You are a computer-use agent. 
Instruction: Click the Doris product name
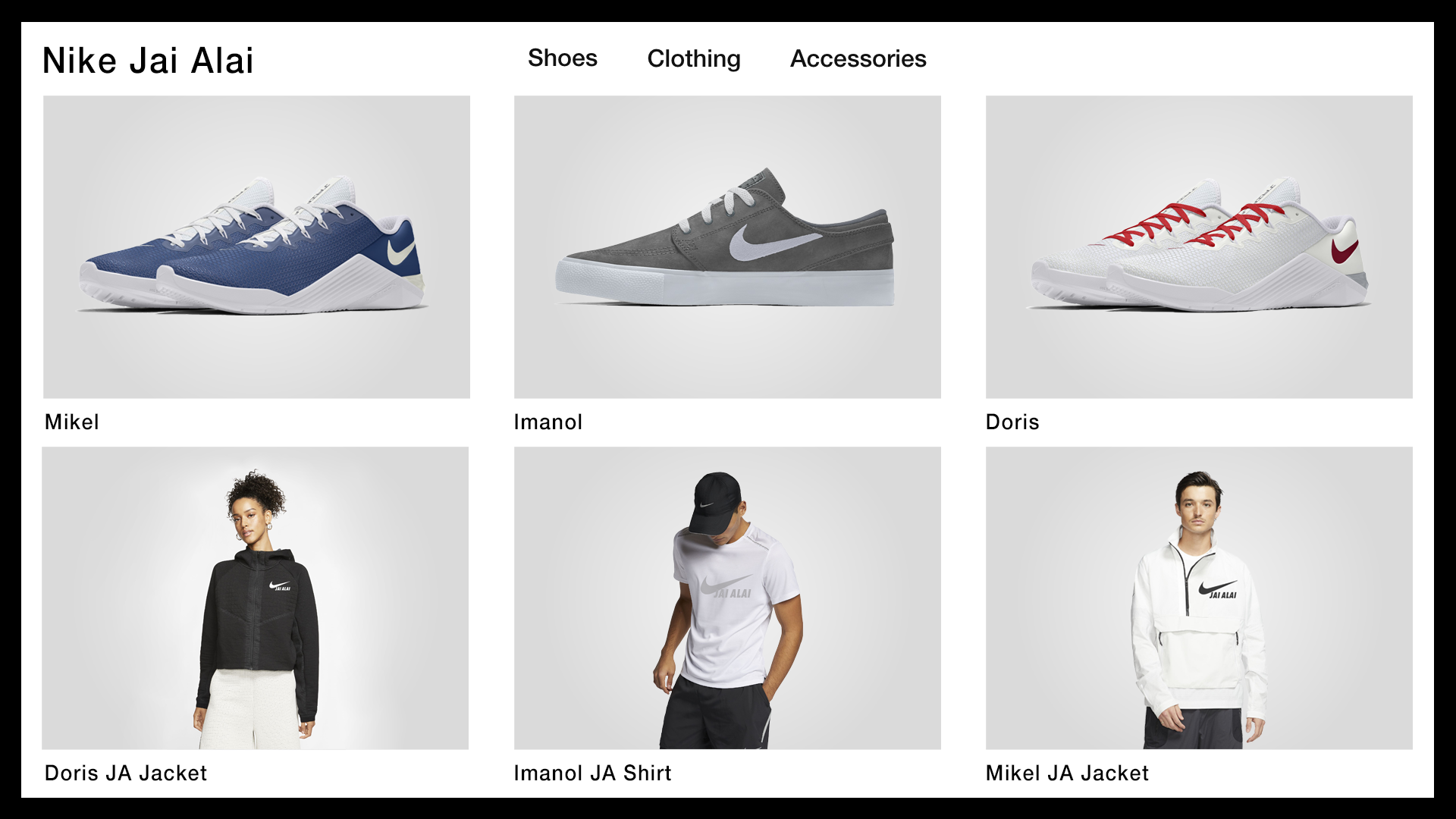click(1012, 422)
